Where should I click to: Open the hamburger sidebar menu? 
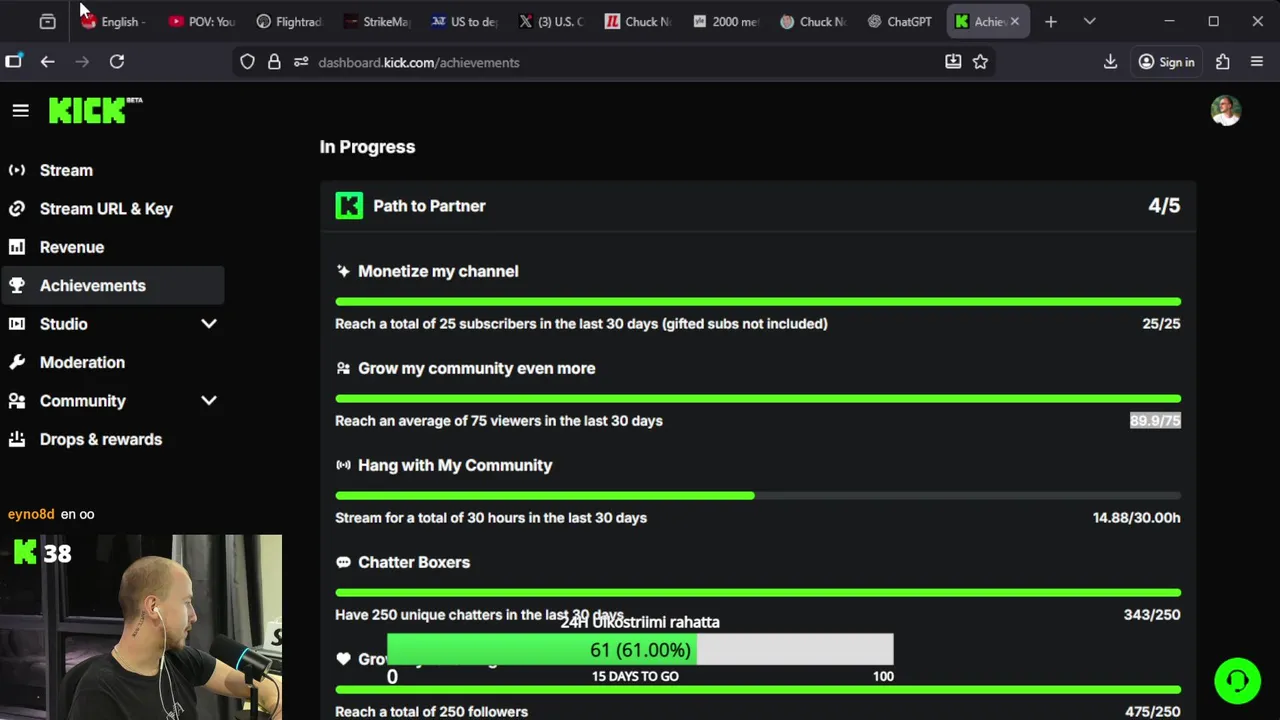[x=20, y=110]
